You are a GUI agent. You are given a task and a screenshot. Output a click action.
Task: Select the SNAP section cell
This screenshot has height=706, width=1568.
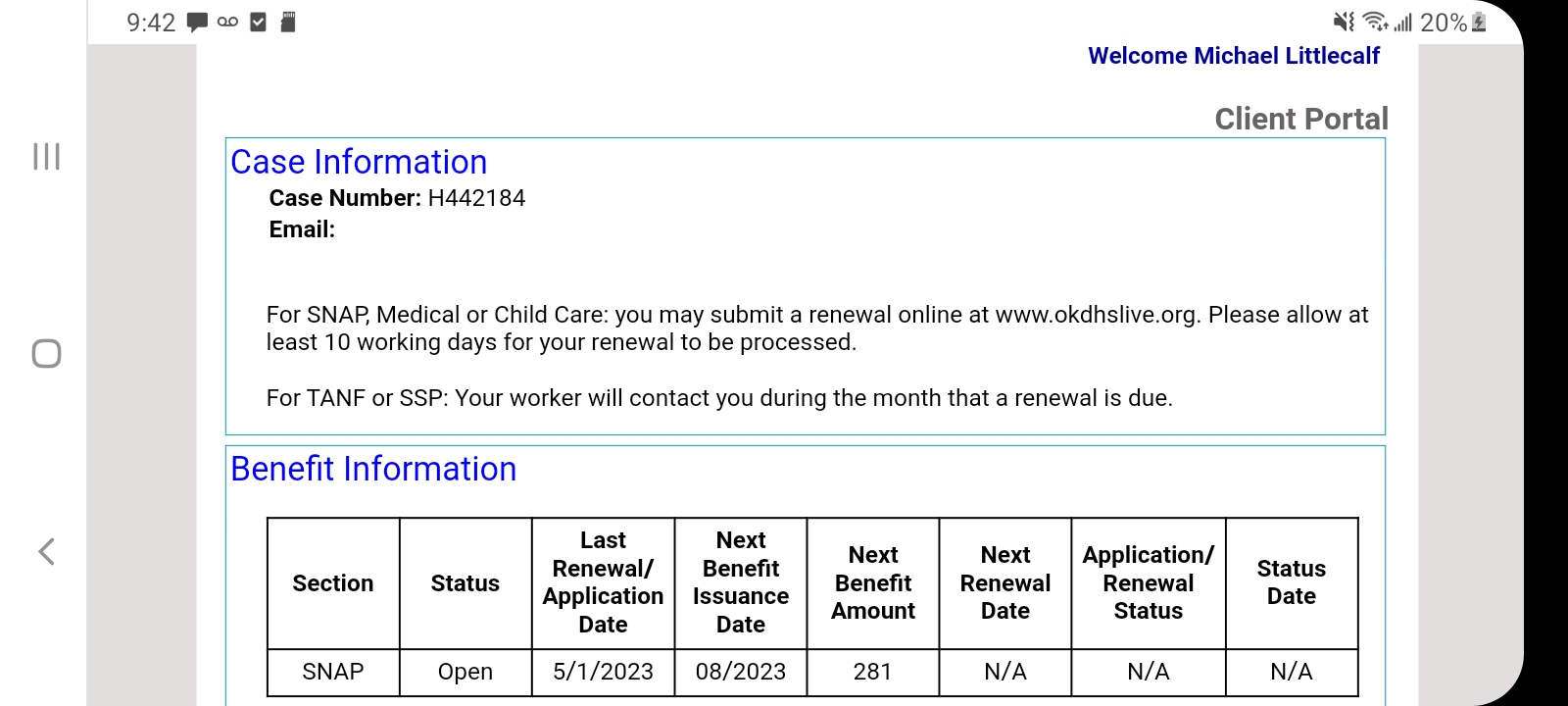tap(333, 672)
